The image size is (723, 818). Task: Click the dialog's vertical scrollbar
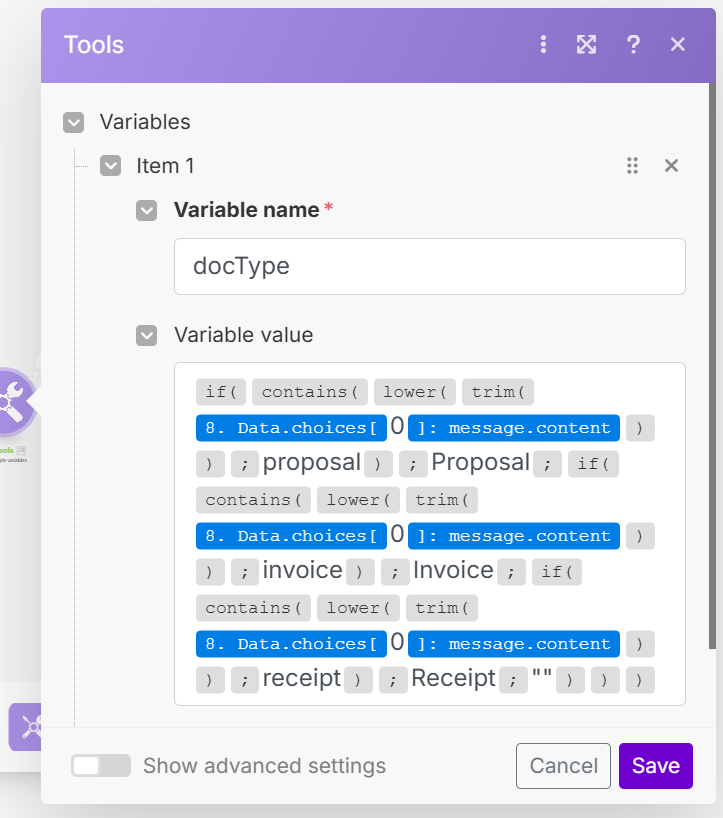[x=711, y=400]
